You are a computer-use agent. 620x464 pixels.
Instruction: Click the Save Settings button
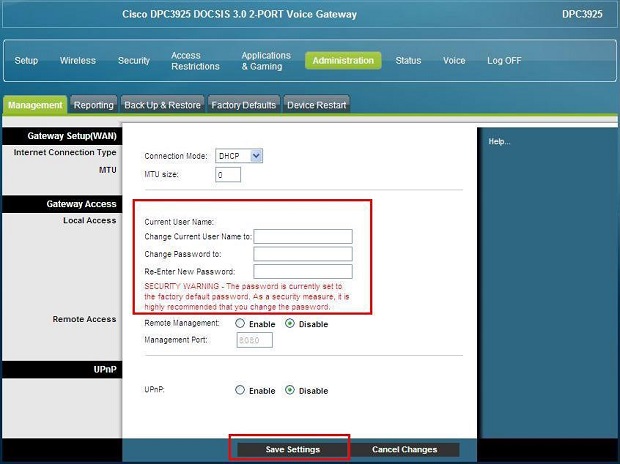coord(293,449)
